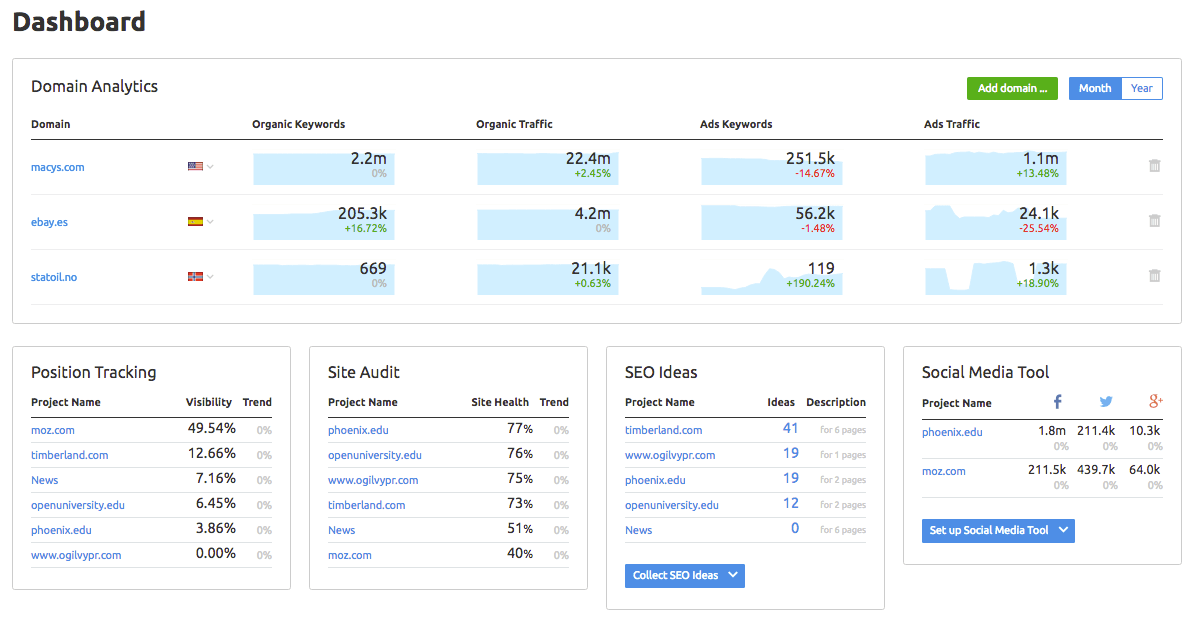Image resolution: width=1192 pixels, height=620 pixels.
Task: Expand the country dropdown for macys.com
Action: tap(209, 167)
